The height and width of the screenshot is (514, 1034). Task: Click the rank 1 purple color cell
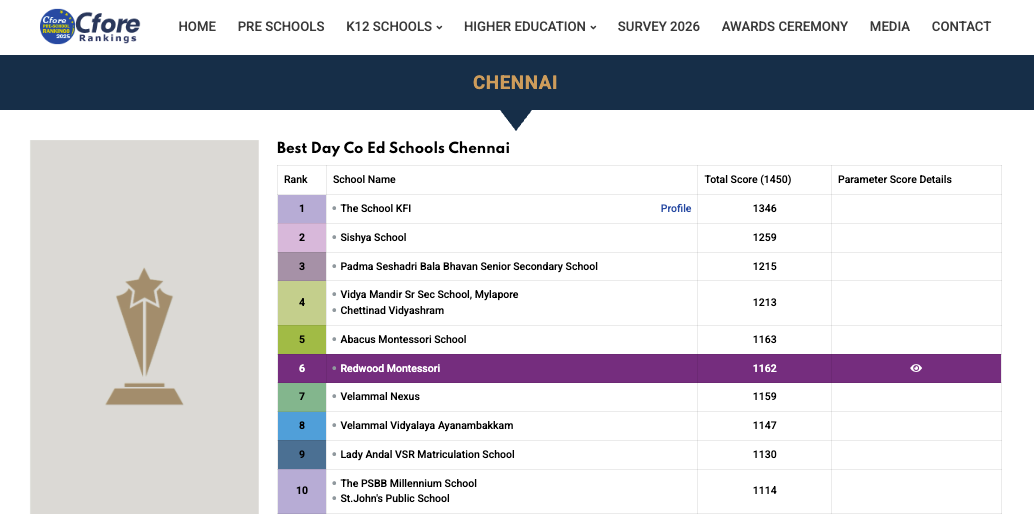(x=302, y=209)
